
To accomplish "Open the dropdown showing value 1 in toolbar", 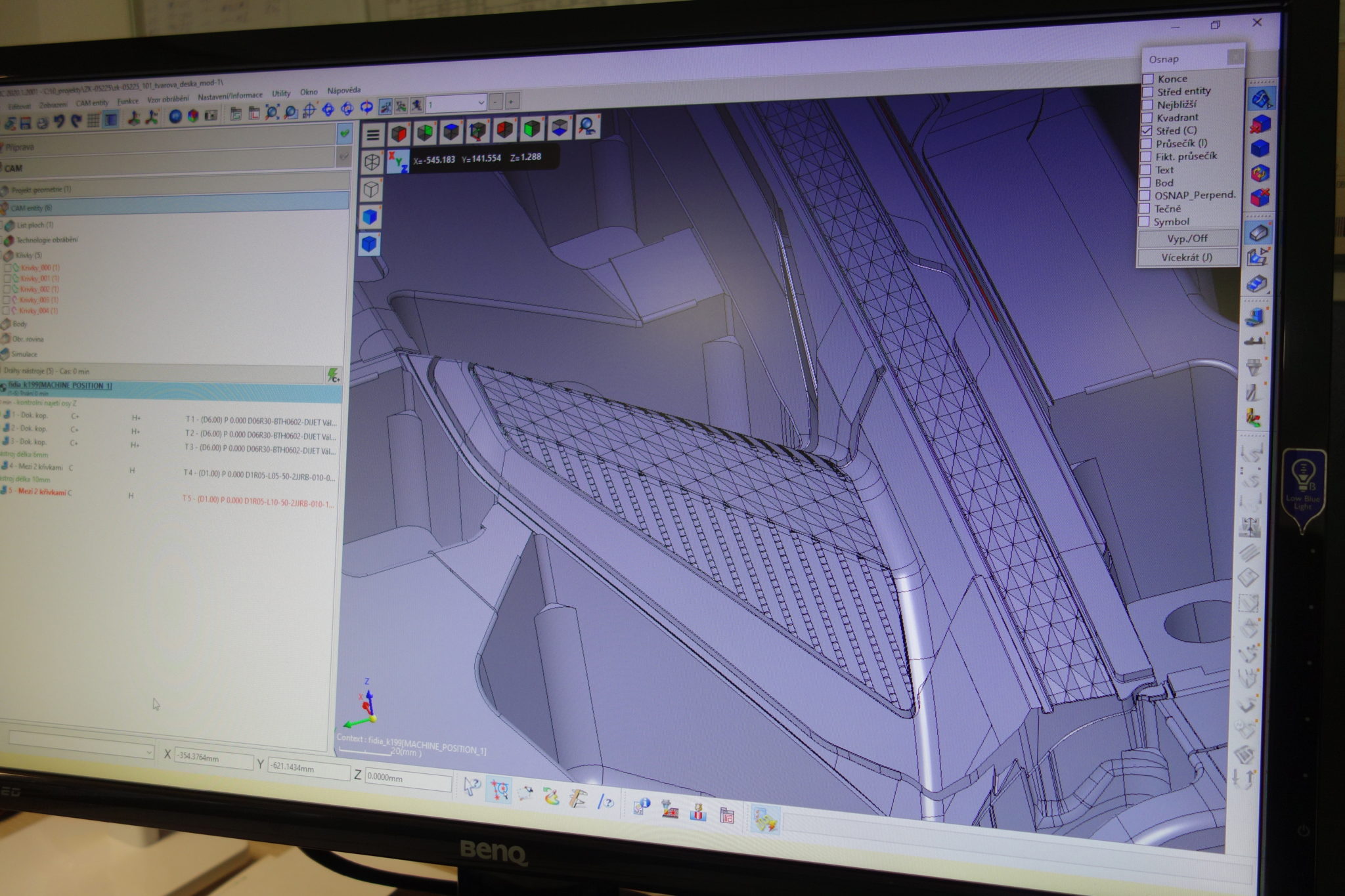I will pos(457,103).
